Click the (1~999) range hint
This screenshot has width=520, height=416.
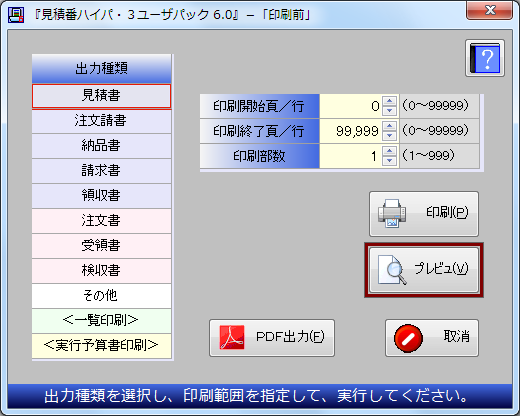tap(428, 156)
